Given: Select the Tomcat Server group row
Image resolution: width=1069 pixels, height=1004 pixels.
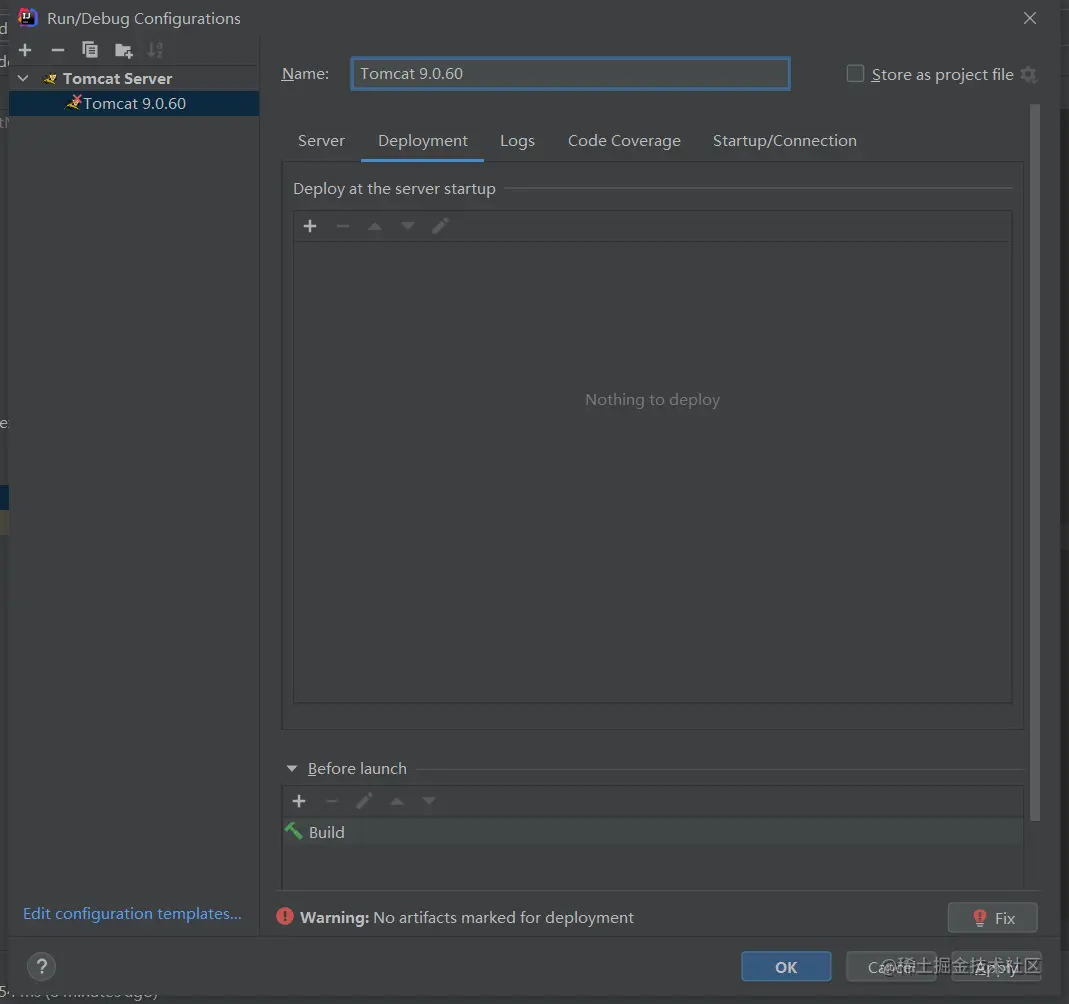Looking at the screenshot, I should pyautogui.click(x=134, y=78).
